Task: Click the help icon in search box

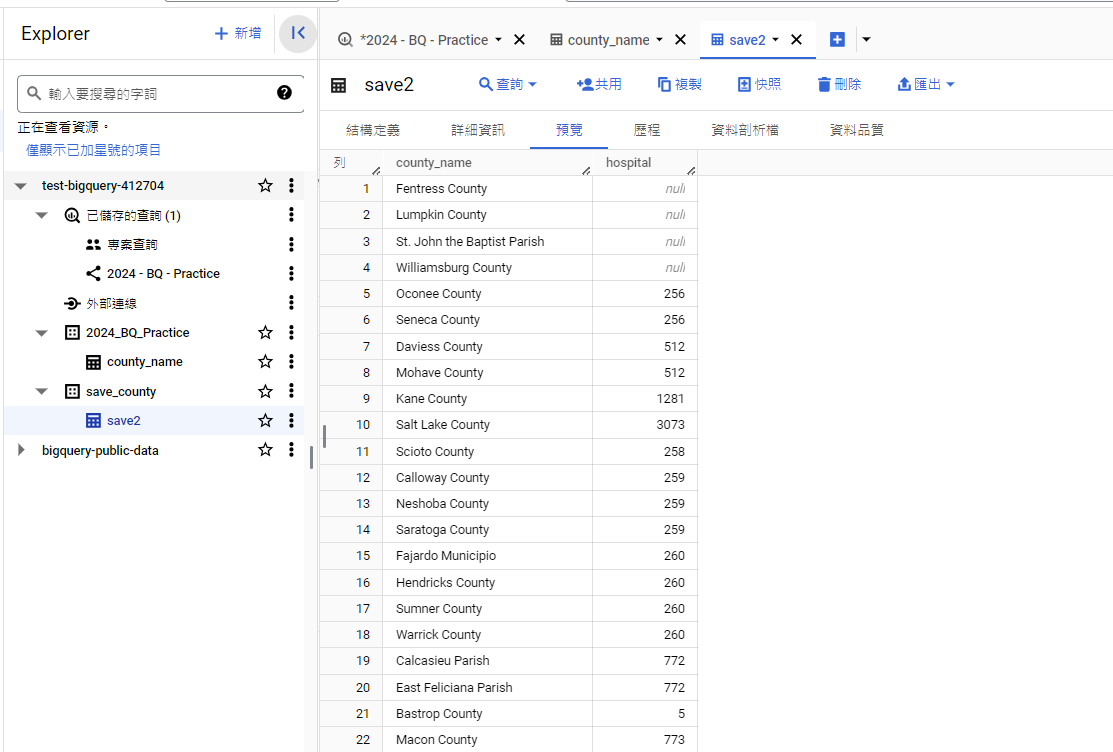Action: click(x=285, y=93)
